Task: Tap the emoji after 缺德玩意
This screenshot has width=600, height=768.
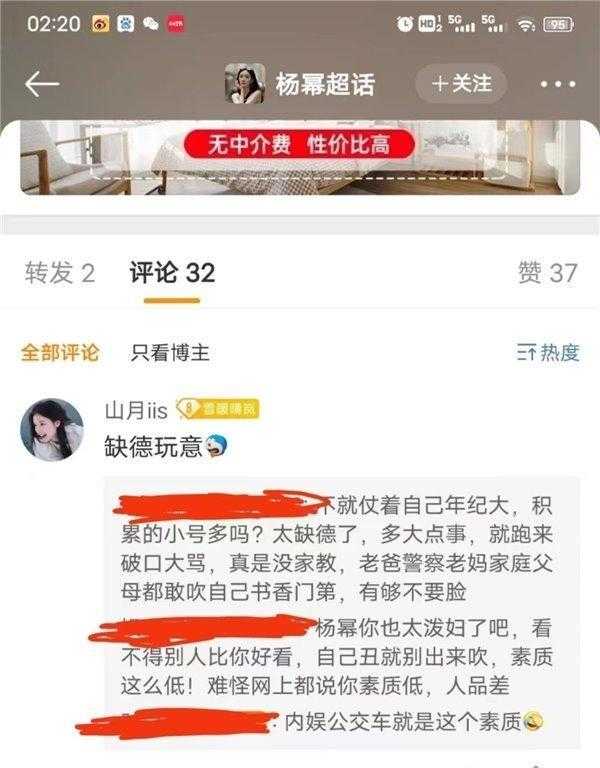Action: [216, 446]
